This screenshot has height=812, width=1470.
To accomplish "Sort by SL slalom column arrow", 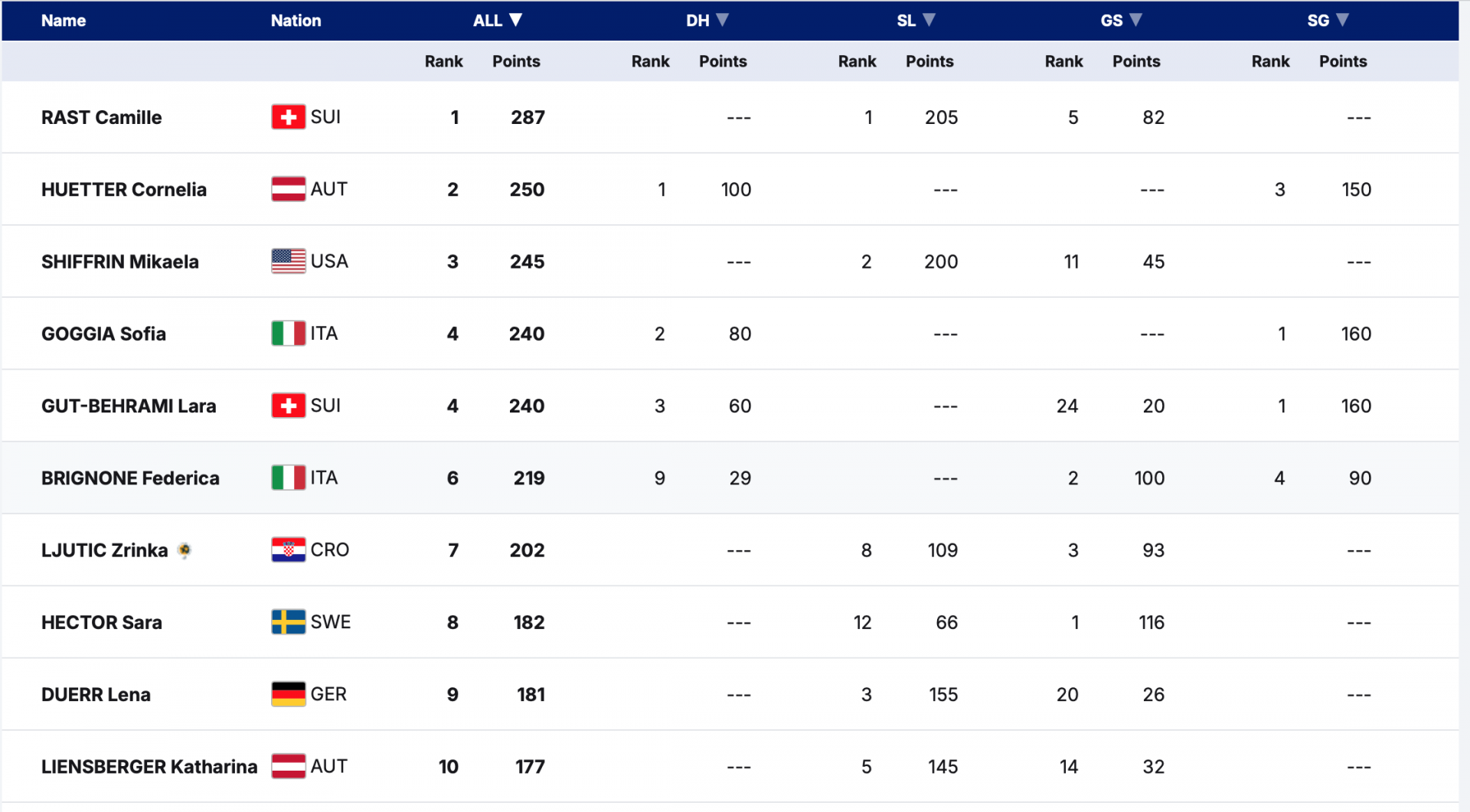I will point(929,20).
